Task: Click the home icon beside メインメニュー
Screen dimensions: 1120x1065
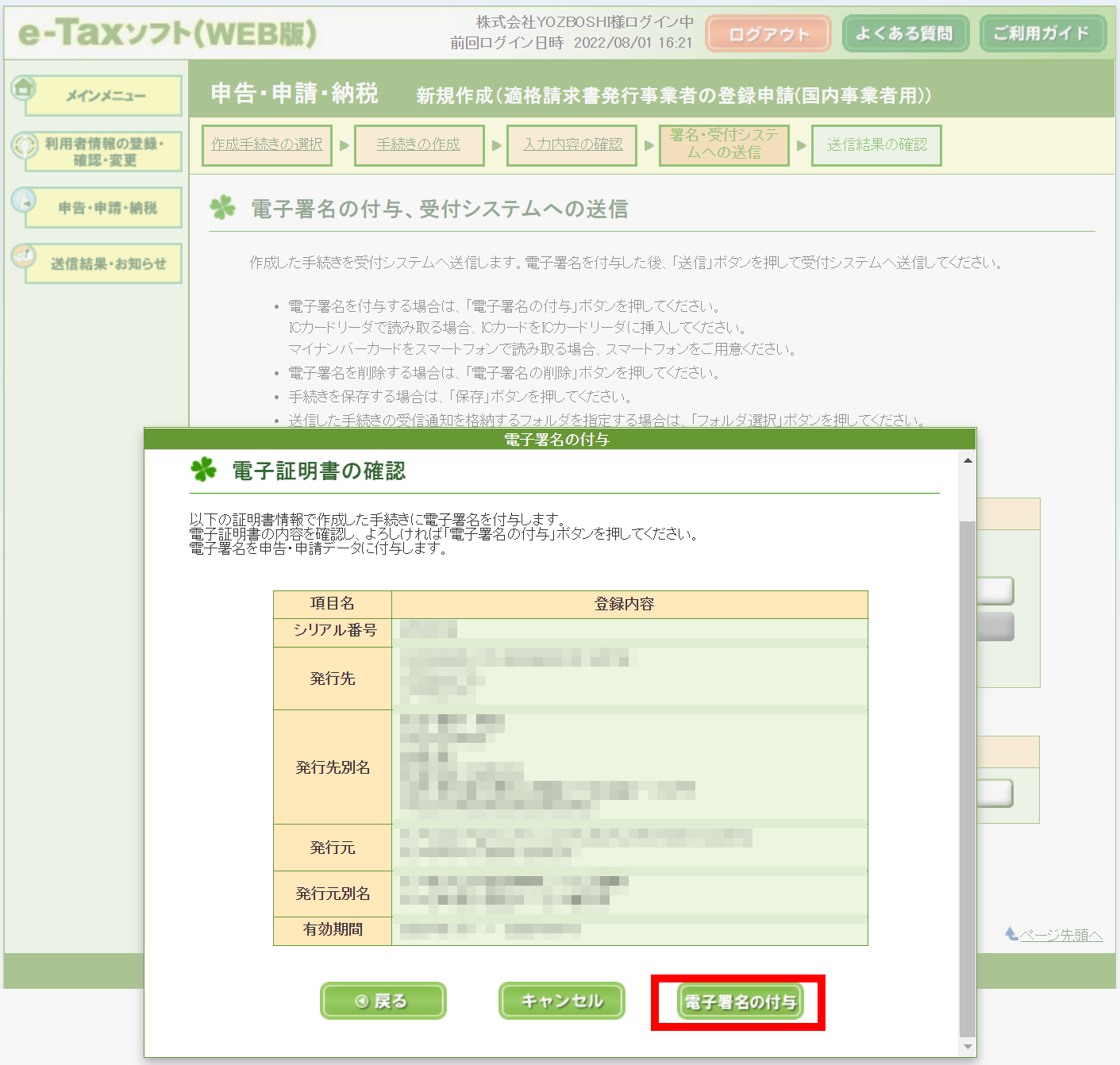Action: click(24, 87)
